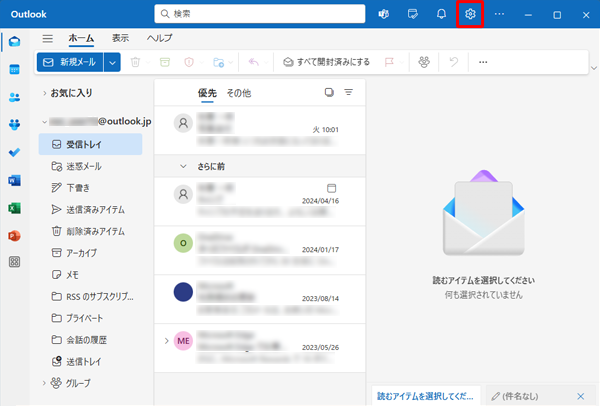Open the message dated 2023/08/14
Image resolution: width=600 pixels, height=406 pixels.
coord(260,299)
